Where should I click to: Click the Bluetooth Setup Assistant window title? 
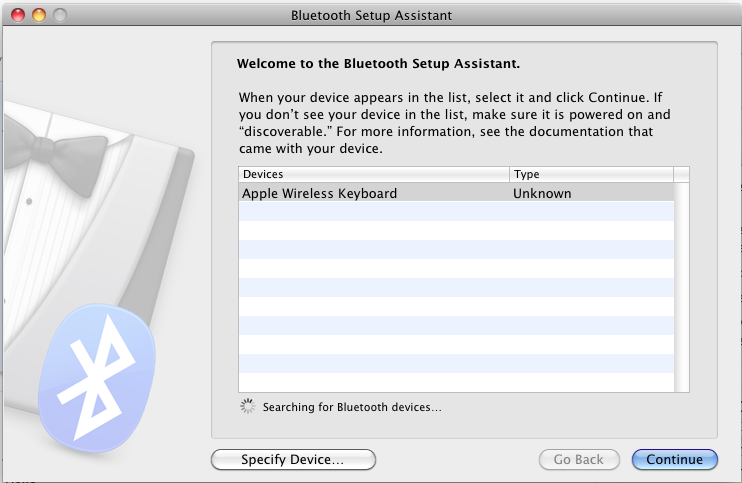point(371,16)
